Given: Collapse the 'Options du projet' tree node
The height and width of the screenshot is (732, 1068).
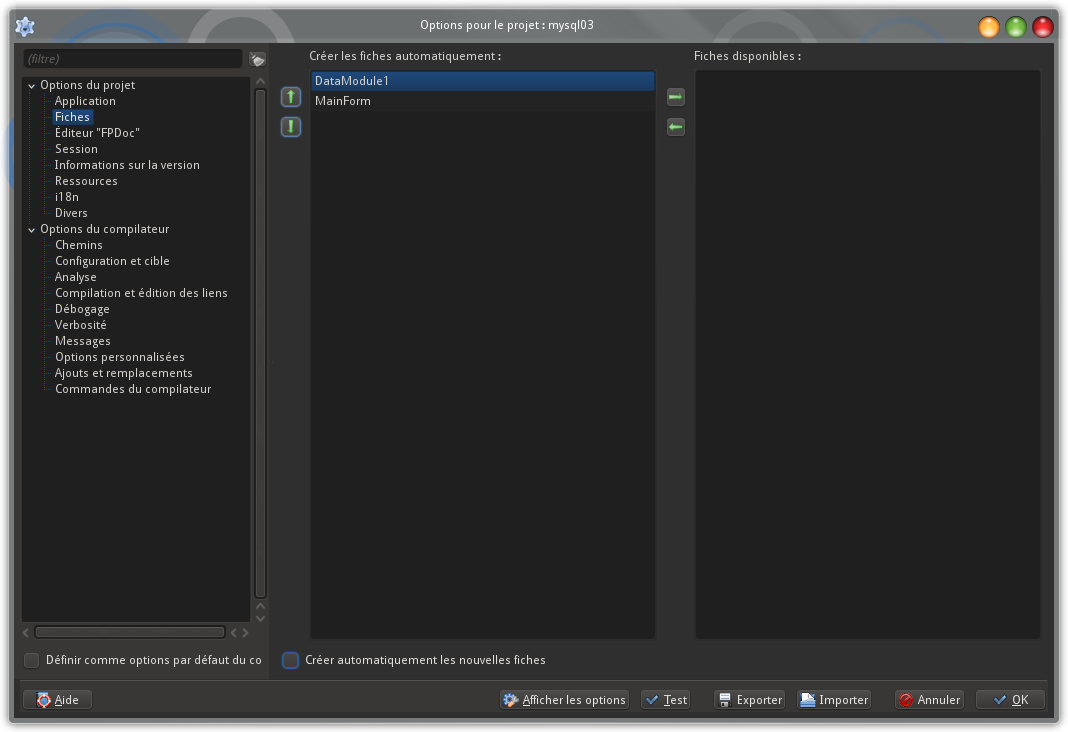Looking at the screenshot, I should tap(32, 86).
